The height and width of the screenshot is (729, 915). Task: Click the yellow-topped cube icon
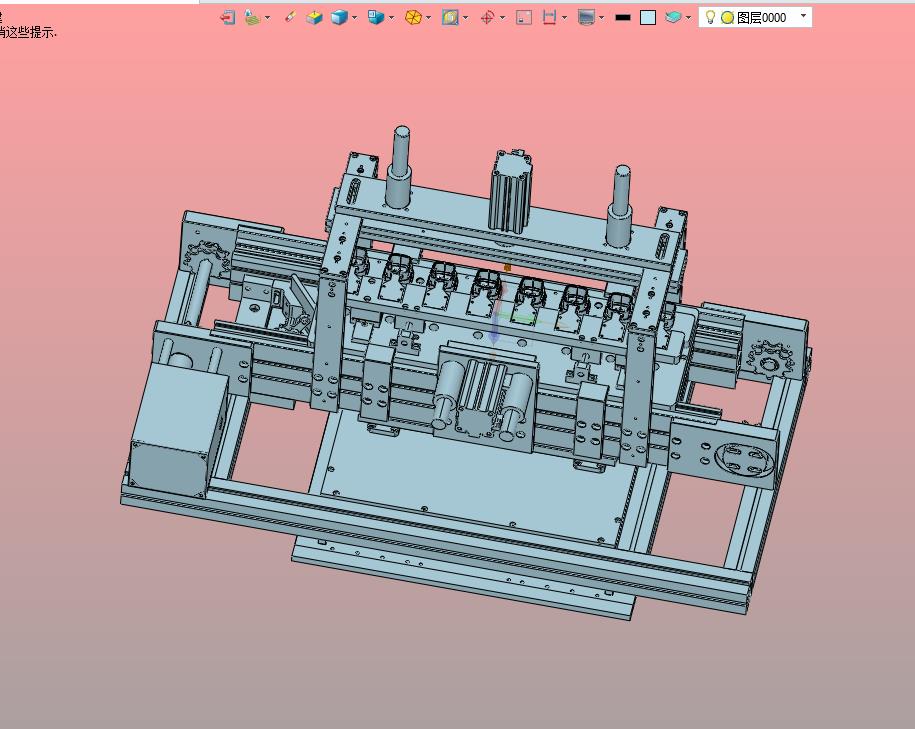314,18
